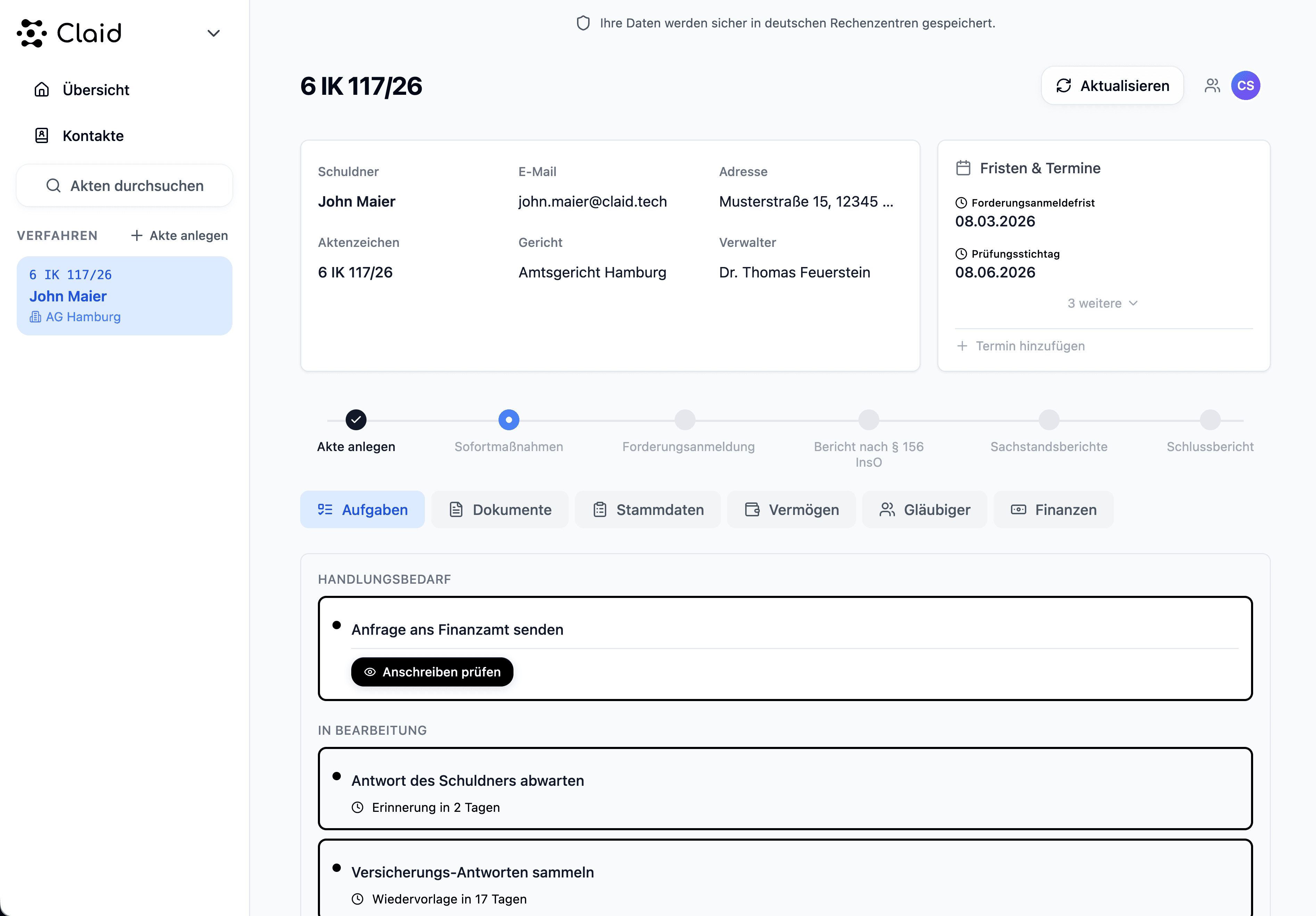Expand the Antwort des Schuldners abwarten task
Image resolution: width=1316 pixels, height=916 pixels.
[467, 781]
